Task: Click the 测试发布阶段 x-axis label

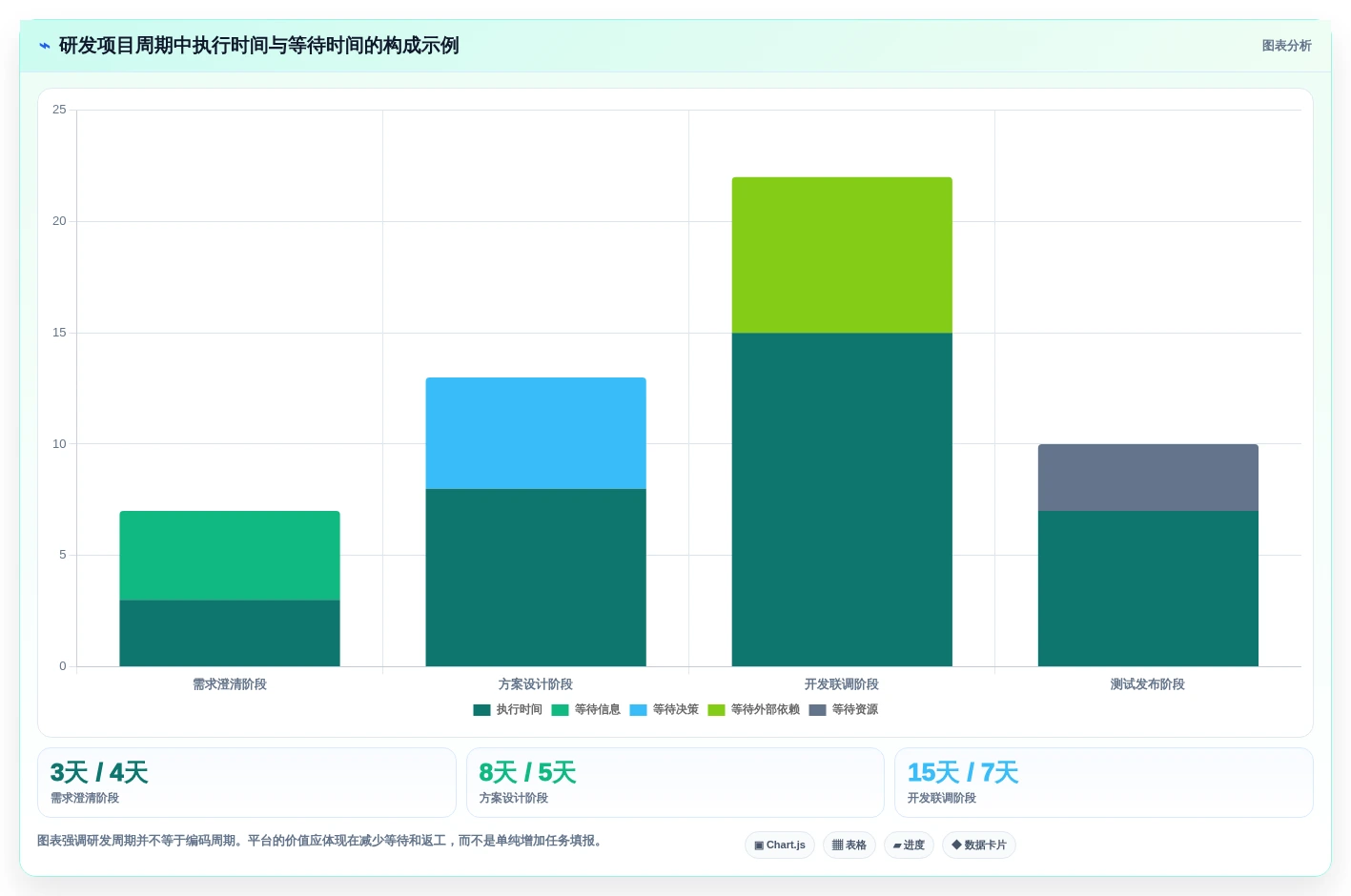Action: [1148, 684]
